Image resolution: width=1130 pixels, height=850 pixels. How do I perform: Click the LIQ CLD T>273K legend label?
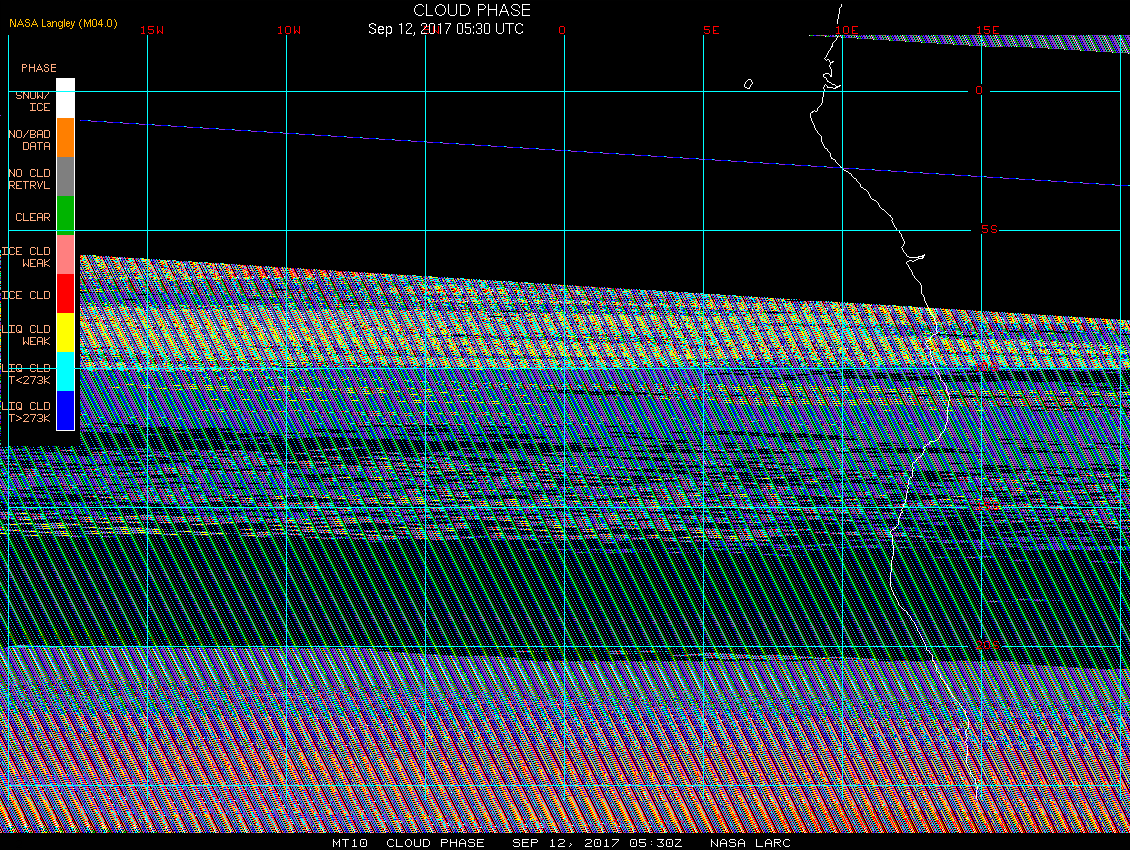27,412
